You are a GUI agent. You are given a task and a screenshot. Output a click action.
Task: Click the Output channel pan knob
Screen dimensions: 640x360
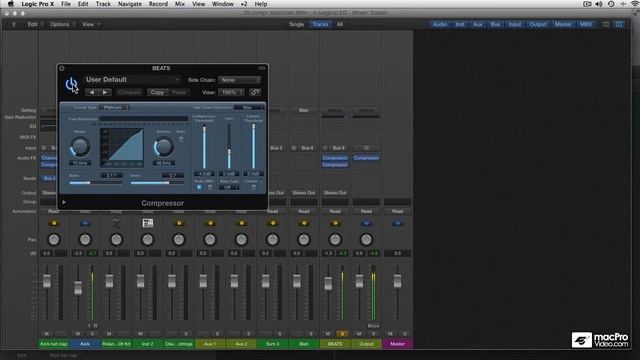[x=366, y=240]
